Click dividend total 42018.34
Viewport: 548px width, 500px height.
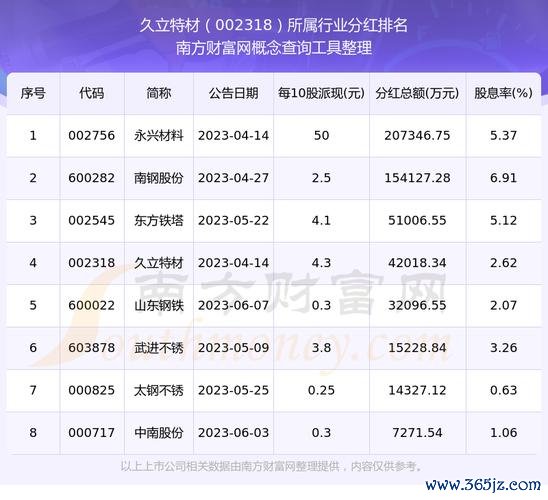click(x=417, y=263)
